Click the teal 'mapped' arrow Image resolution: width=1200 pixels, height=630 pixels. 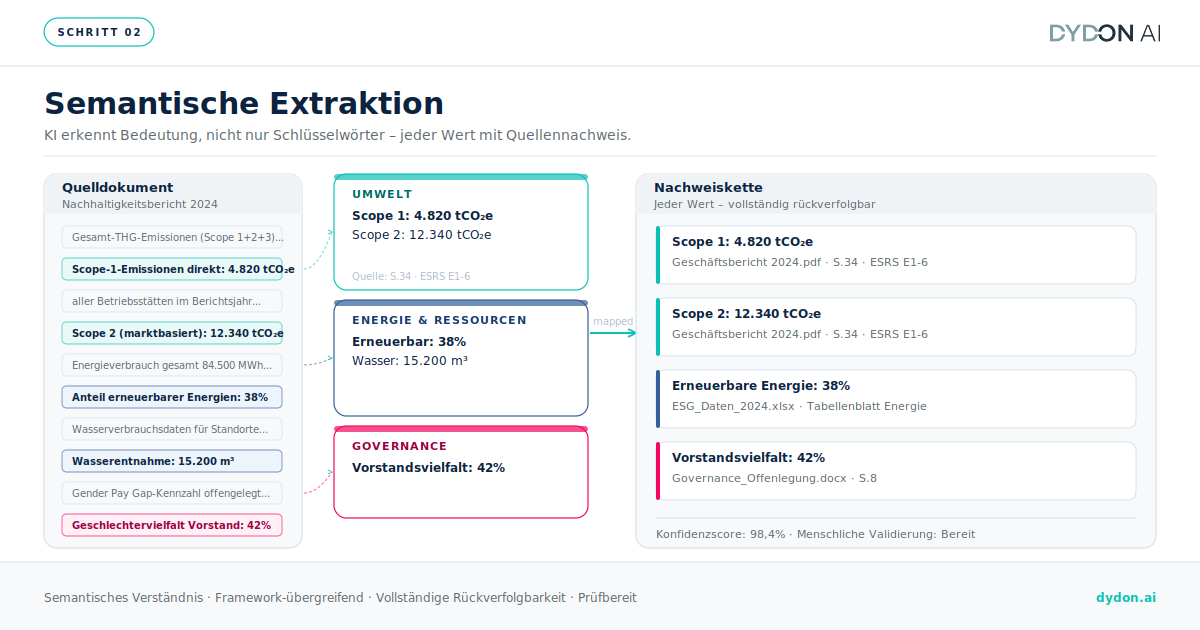(x=612, y=333)
